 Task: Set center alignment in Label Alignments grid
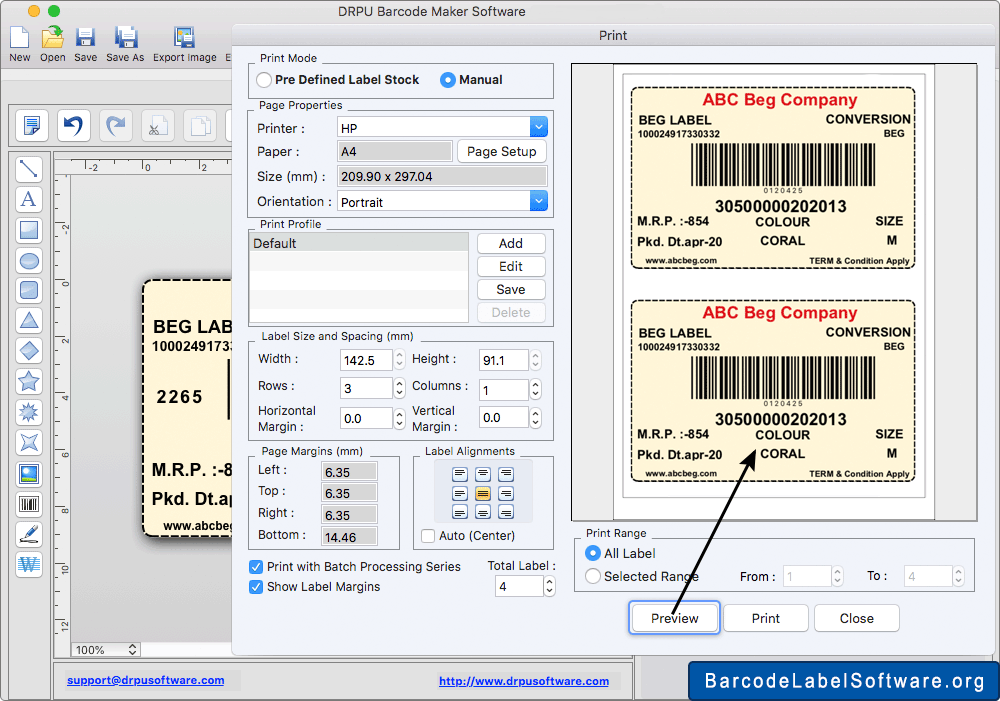pyautogui.click(x=482, y=493)
